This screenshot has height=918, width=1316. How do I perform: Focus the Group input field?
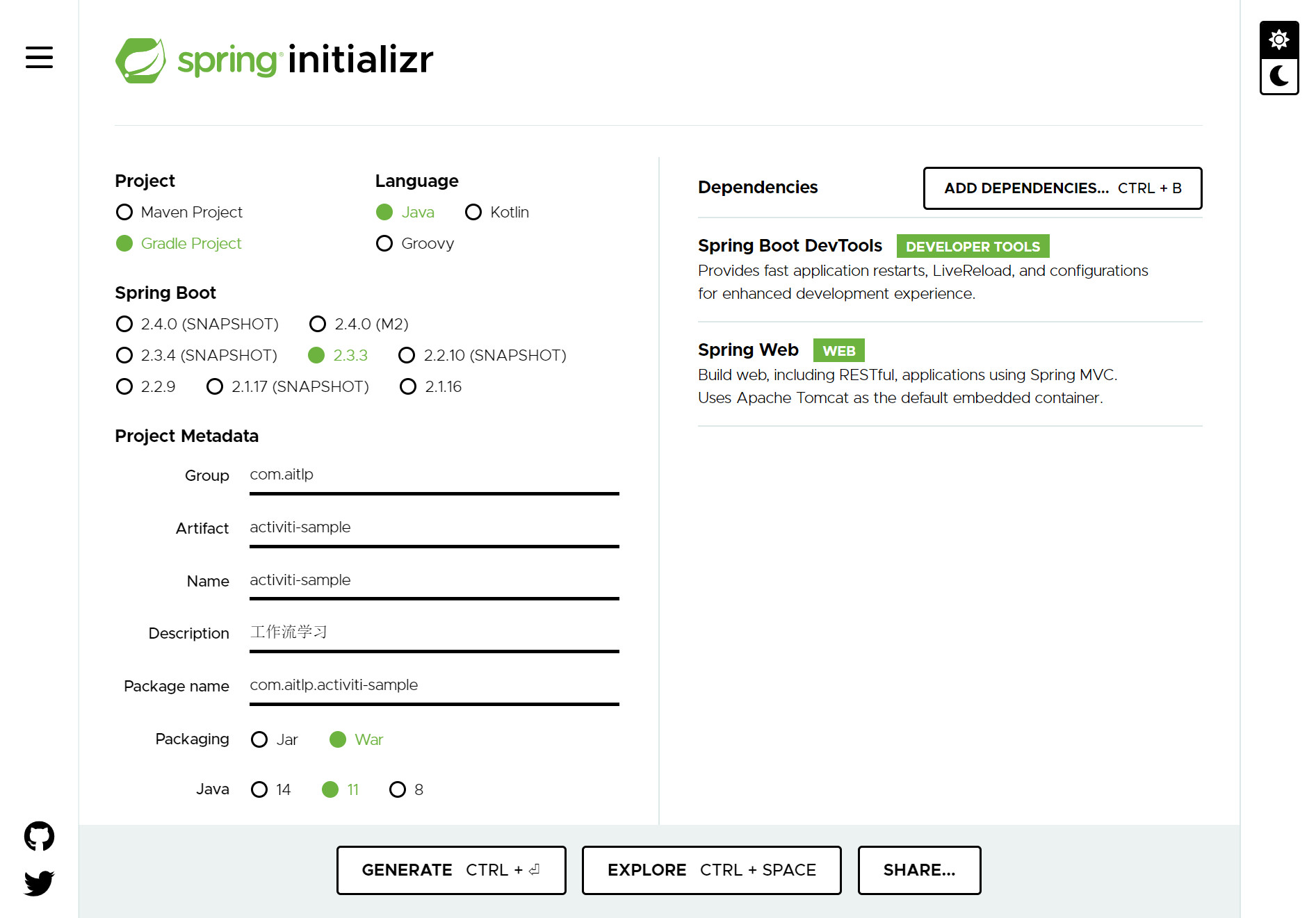click(434, 475)
